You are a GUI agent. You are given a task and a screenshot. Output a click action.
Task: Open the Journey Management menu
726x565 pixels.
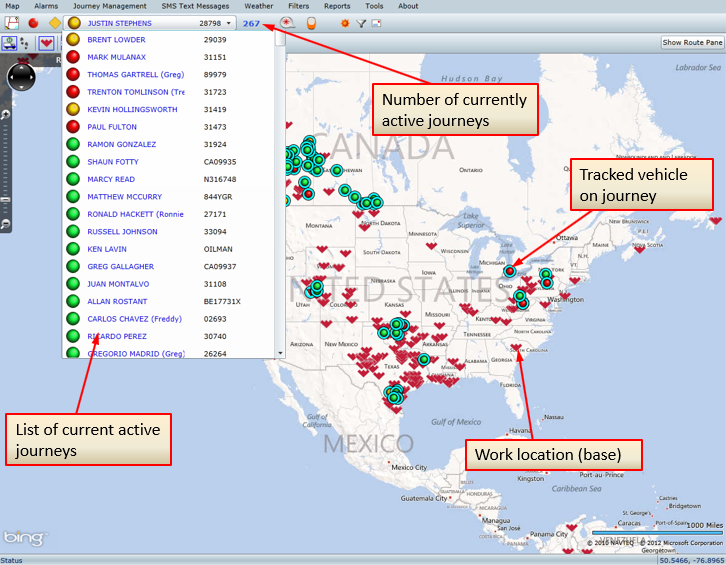click(x=109, y=6)
